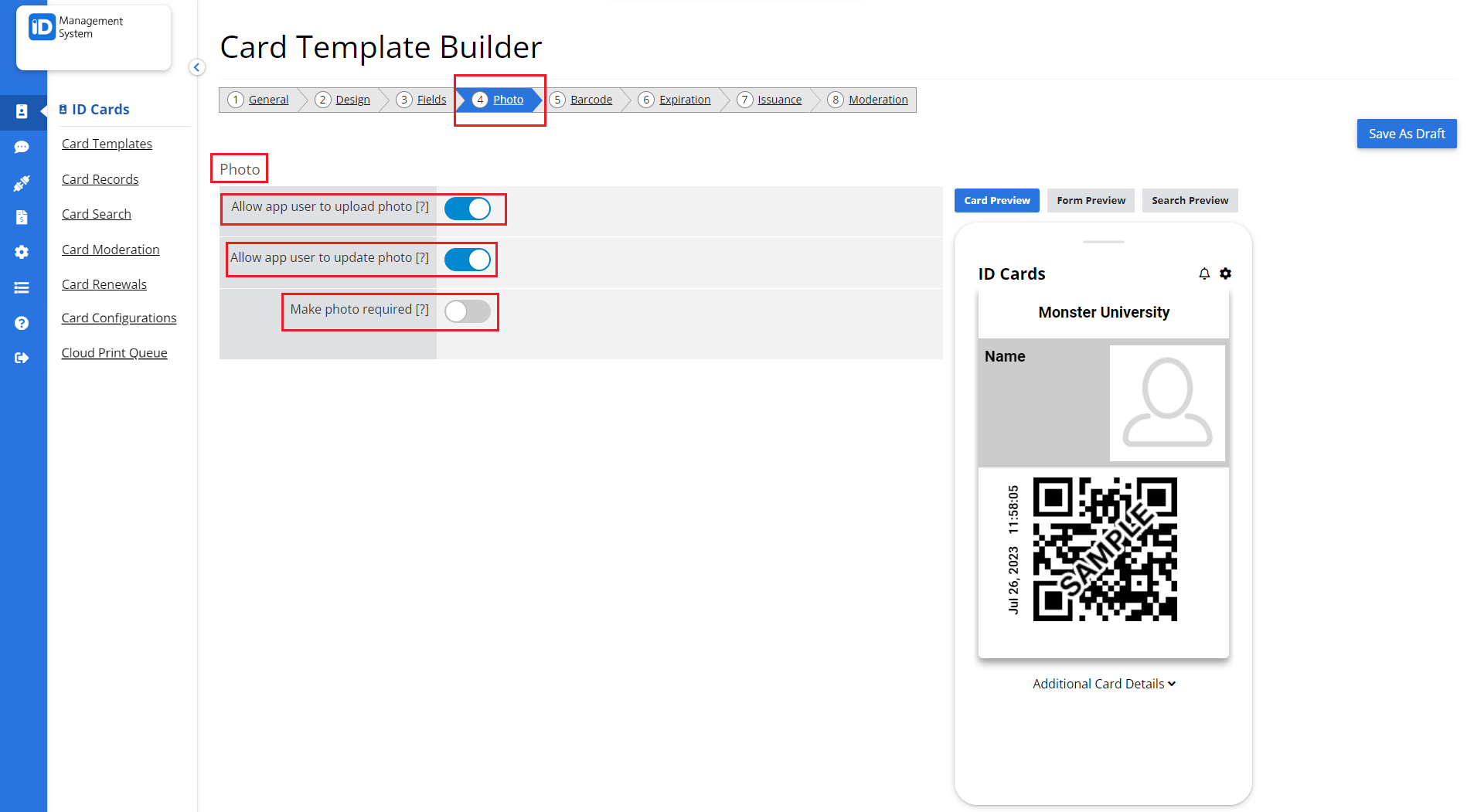Switch to Form Preview
This screenshot has width=1474, height=812.
(1091, 200)
